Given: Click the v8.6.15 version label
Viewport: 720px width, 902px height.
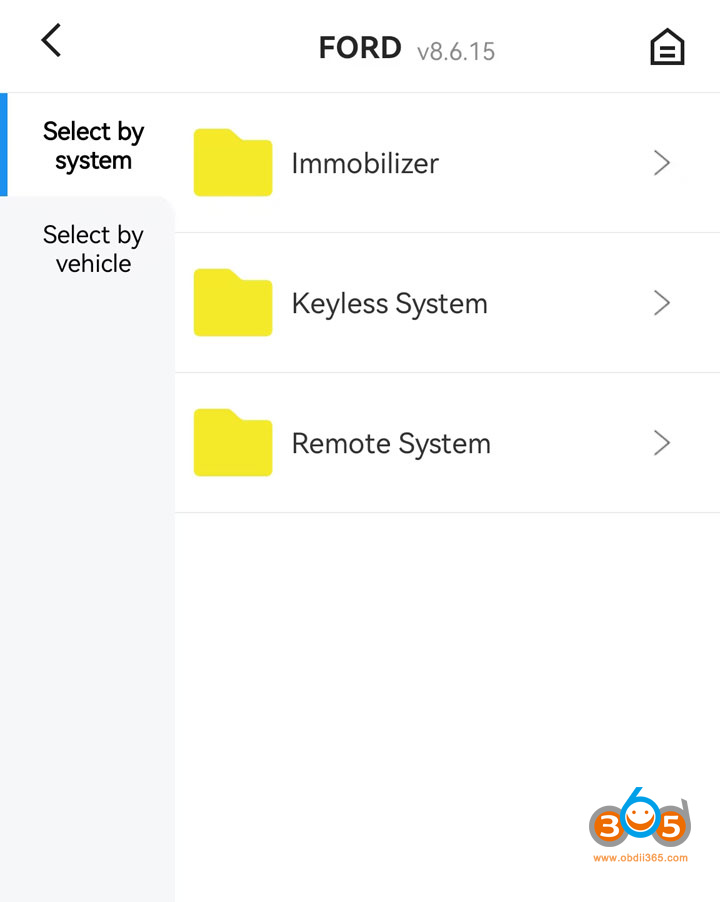Looking at the screenshot, I should point(456,51).
